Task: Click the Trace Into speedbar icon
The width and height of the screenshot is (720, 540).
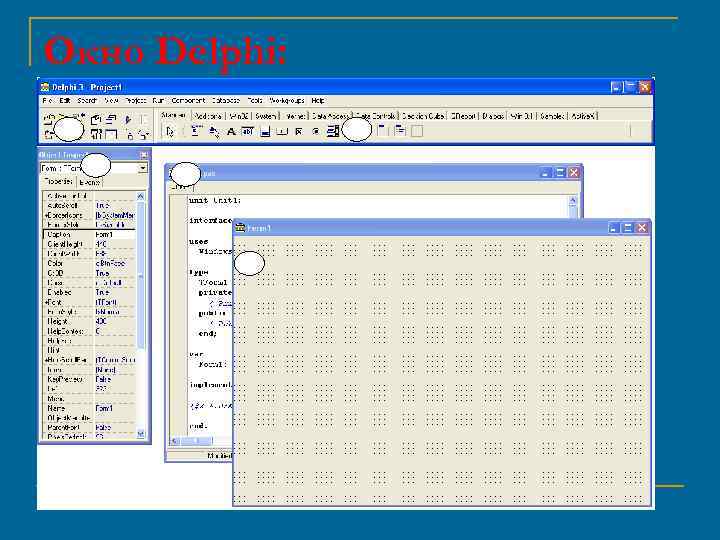Action: pyautogui.click(x=129, y=135)
